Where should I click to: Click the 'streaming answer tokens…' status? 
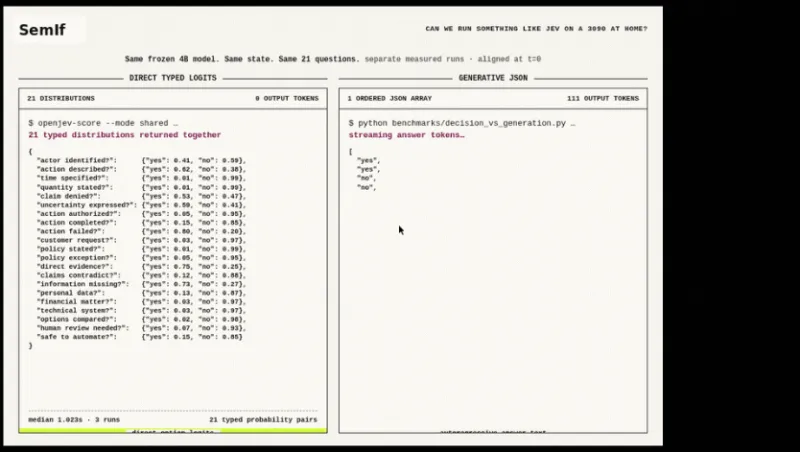(406, 135)
